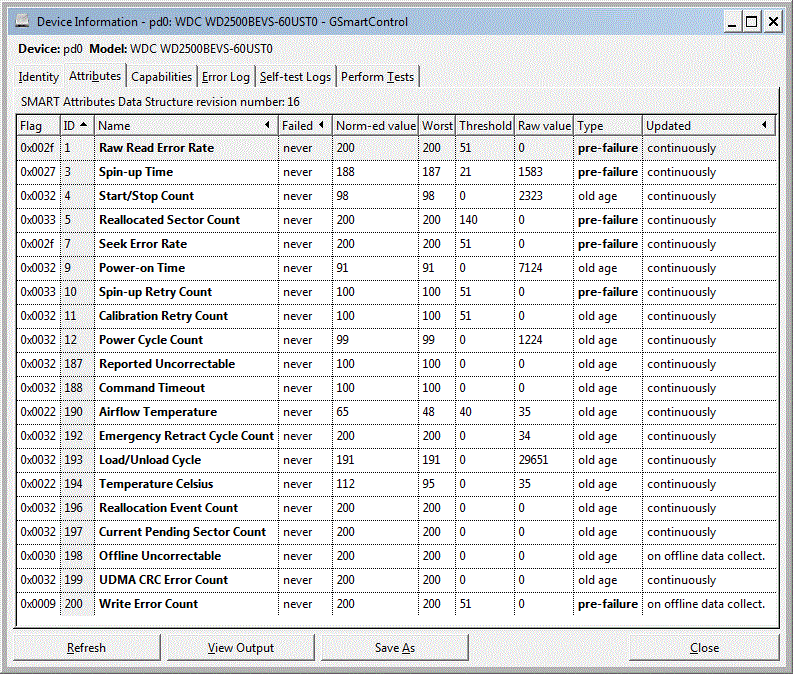This screenshot has height=674, width=793.
Task: Click the Close button at the bottom
Action: click(704, 648)
